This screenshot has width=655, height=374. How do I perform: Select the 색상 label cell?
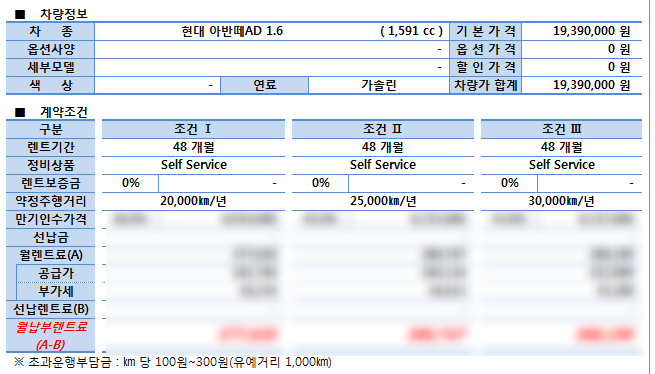[51, 86]
